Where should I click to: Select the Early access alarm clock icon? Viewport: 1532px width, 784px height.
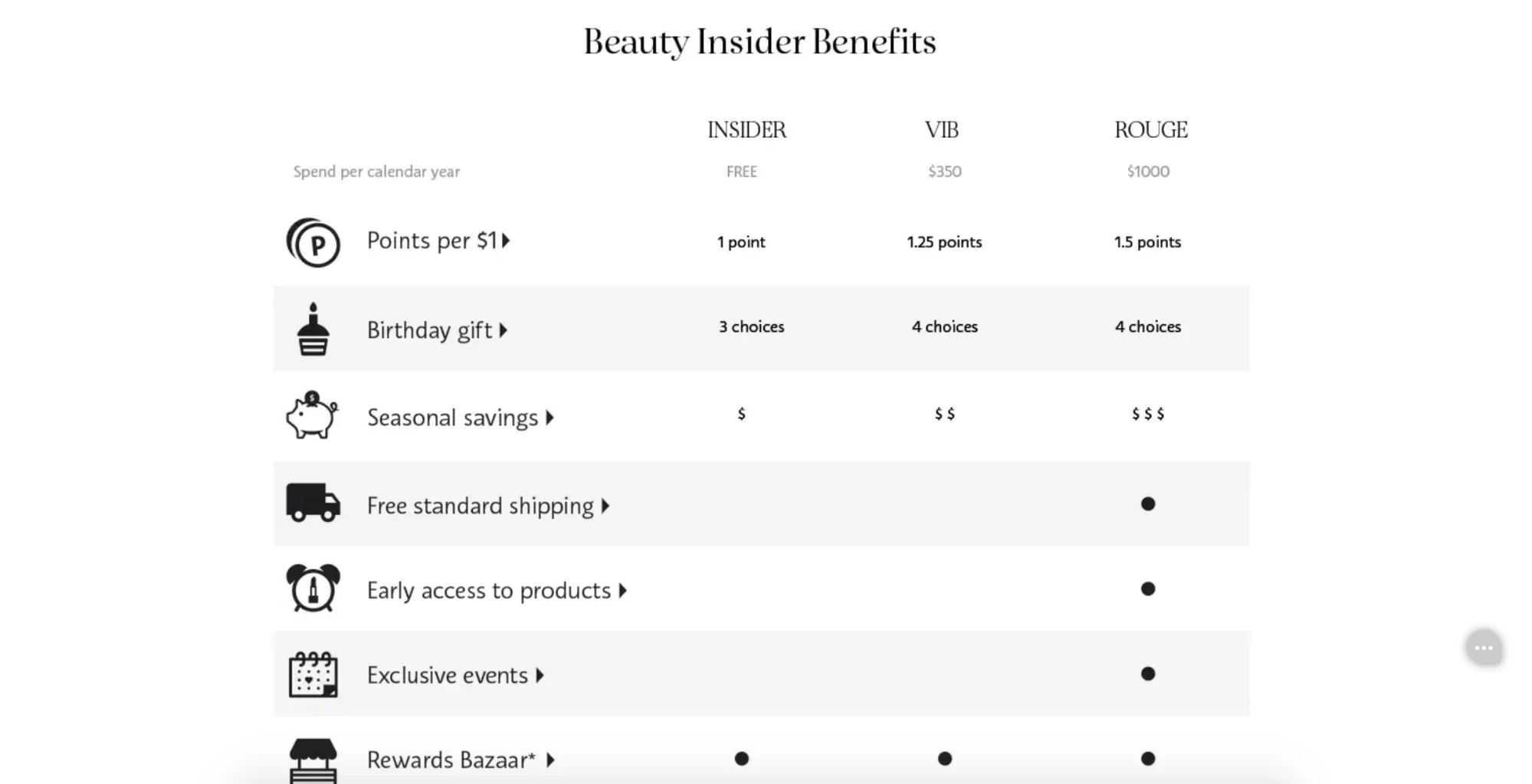(313, 589)
